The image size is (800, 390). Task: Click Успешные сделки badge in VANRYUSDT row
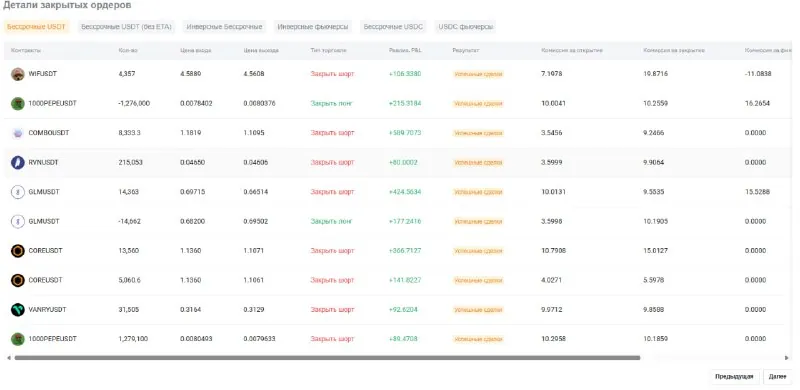click(478, 310)
